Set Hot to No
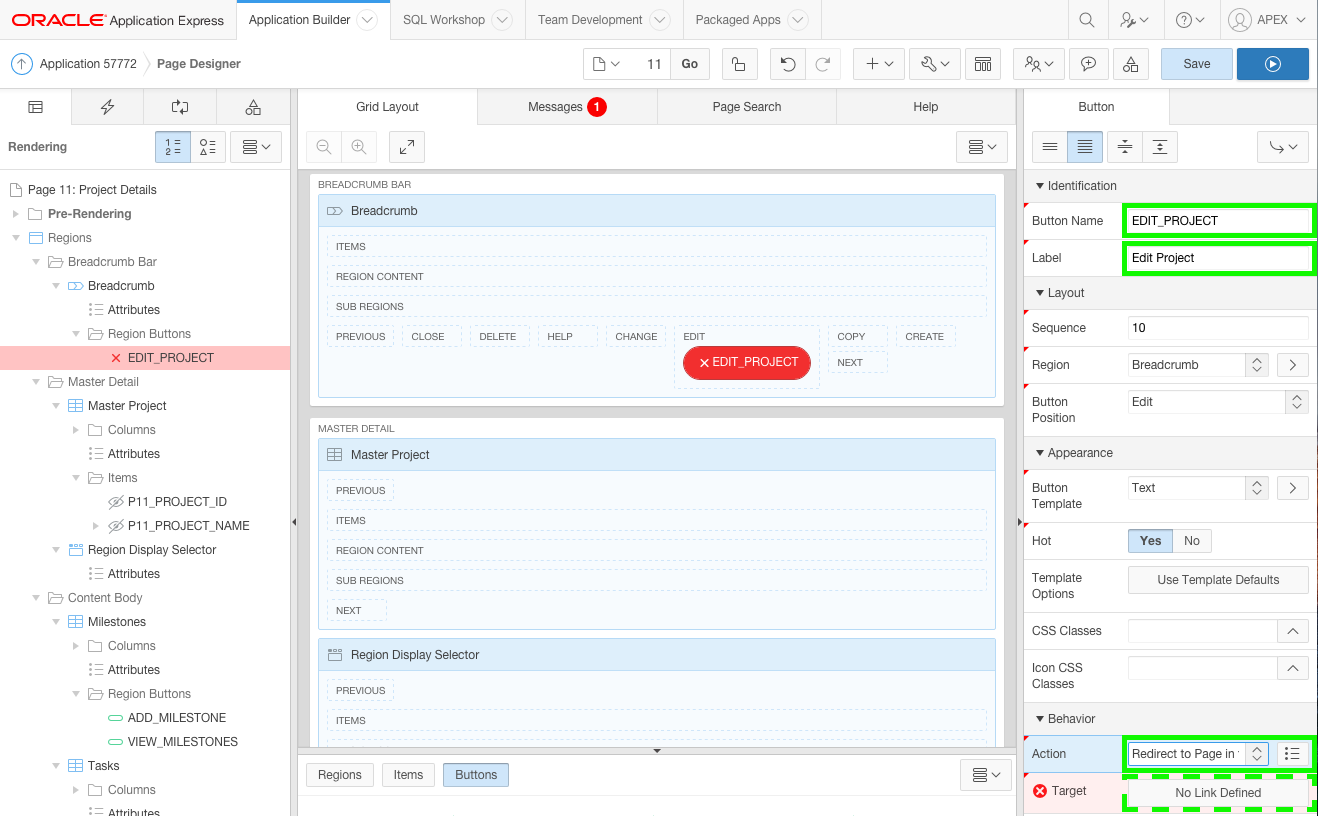The height and width of the screenshot is (816, 1318). pos(1192,541)
